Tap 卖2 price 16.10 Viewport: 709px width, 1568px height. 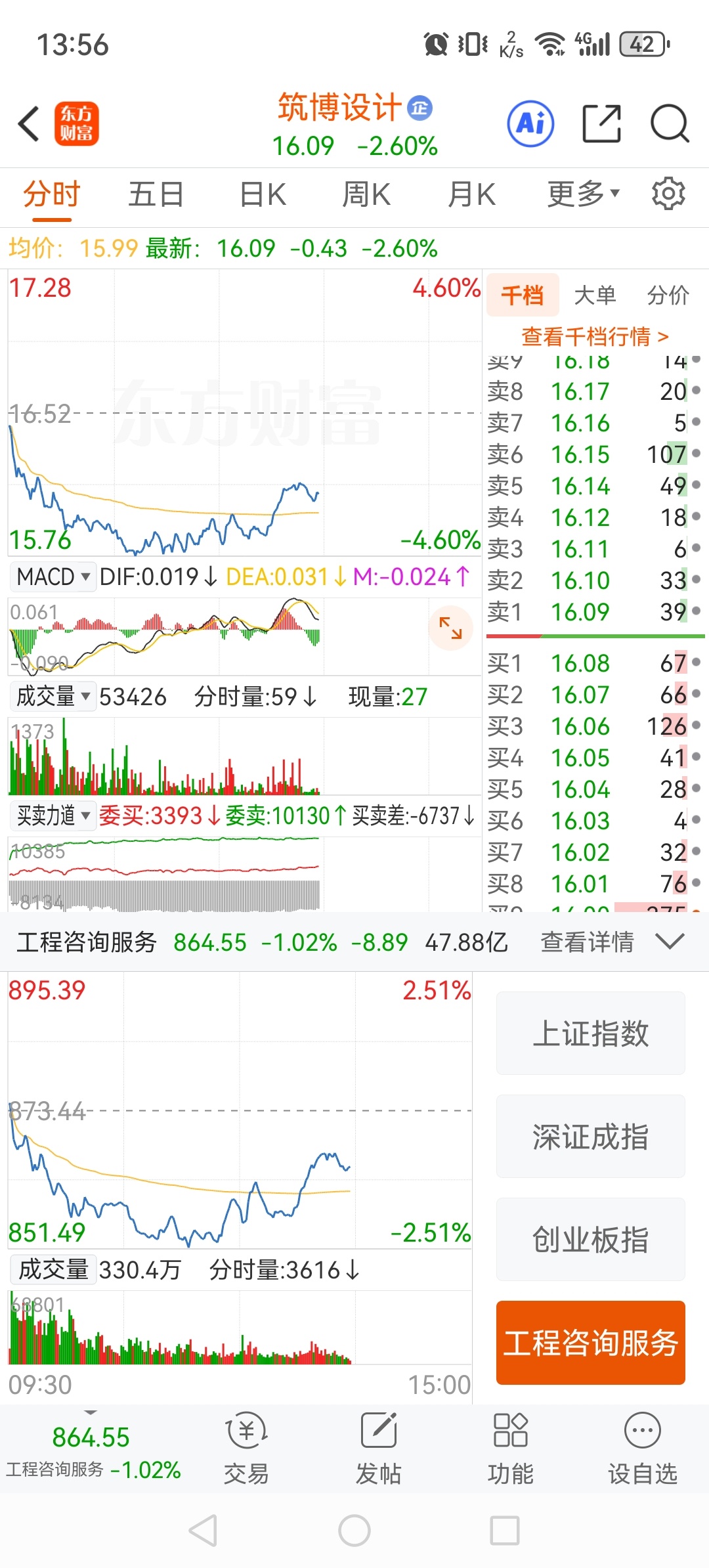[x=580, y=580]
